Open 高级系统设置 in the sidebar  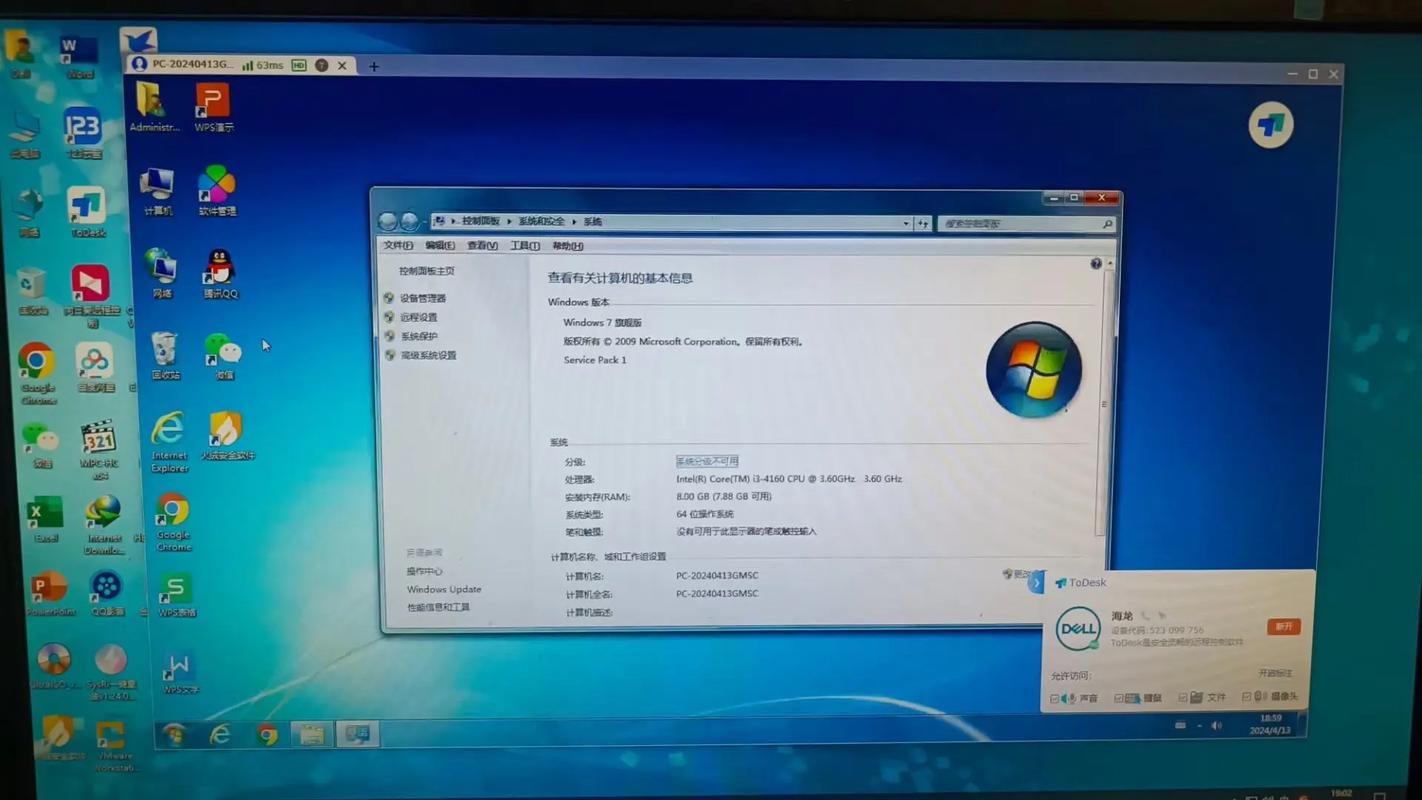pos(429,355)
